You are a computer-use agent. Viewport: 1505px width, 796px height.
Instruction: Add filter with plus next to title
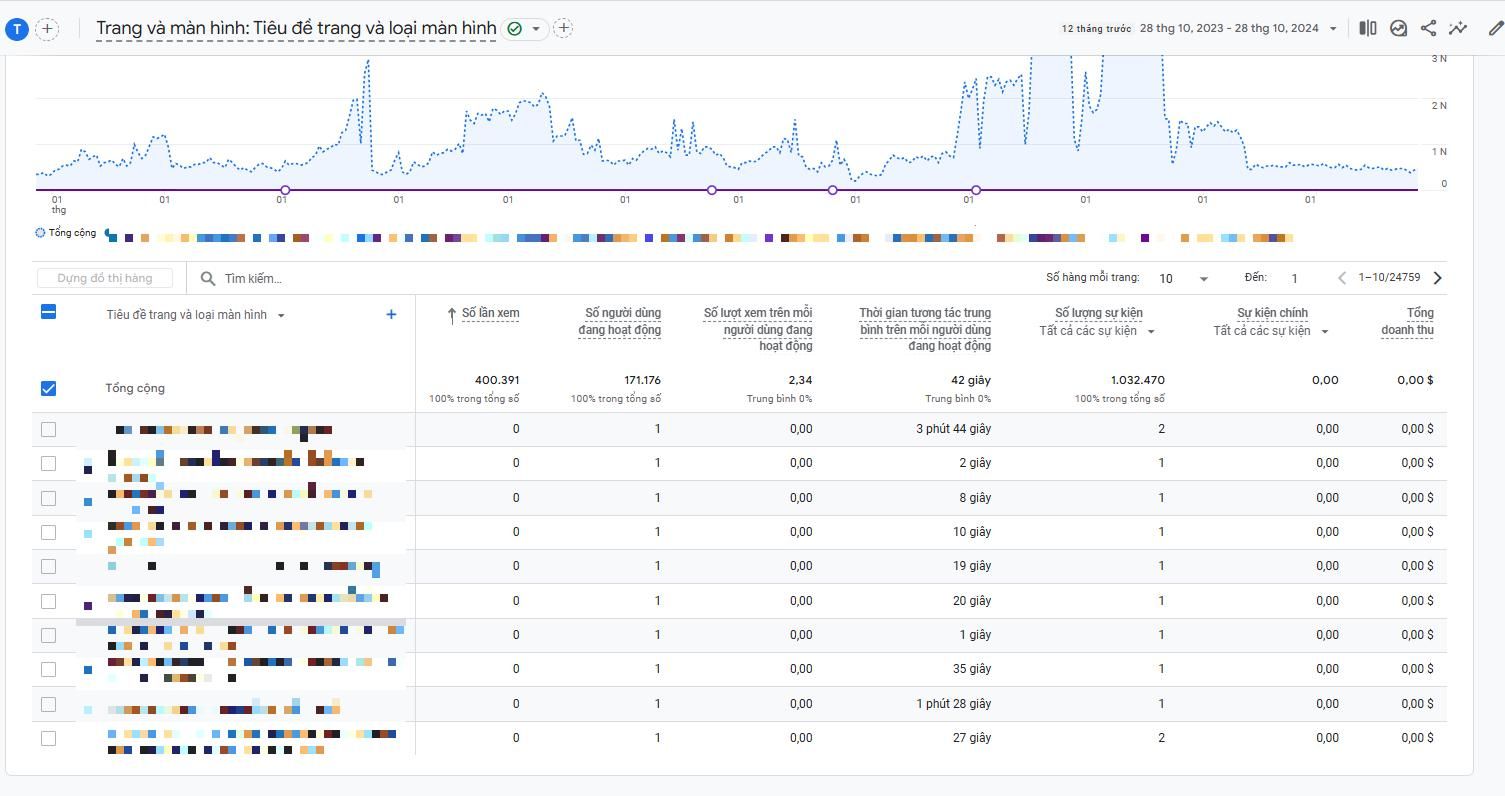pos(563,28)
